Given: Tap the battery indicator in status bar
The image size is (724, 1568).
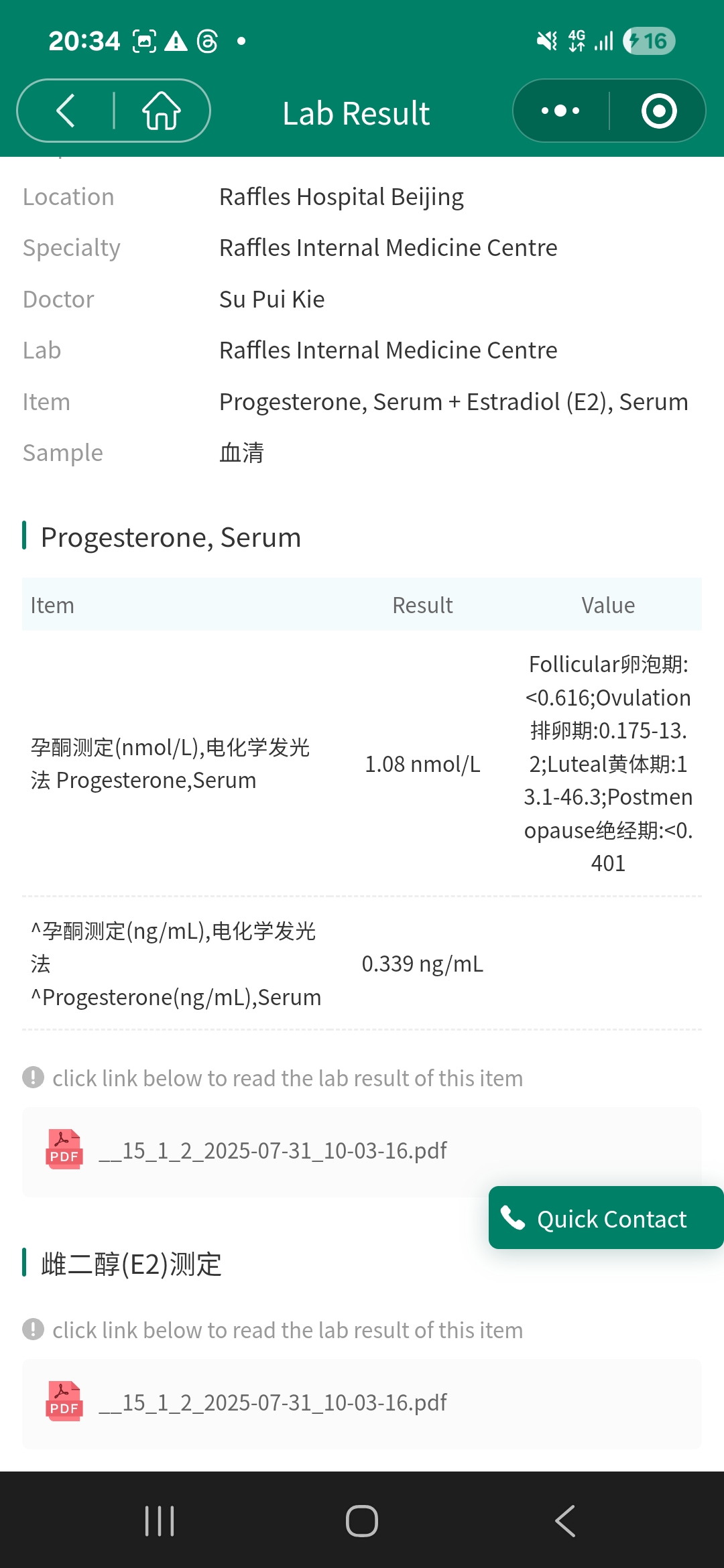Looking at the screenshot, I should tap(648, 42).
